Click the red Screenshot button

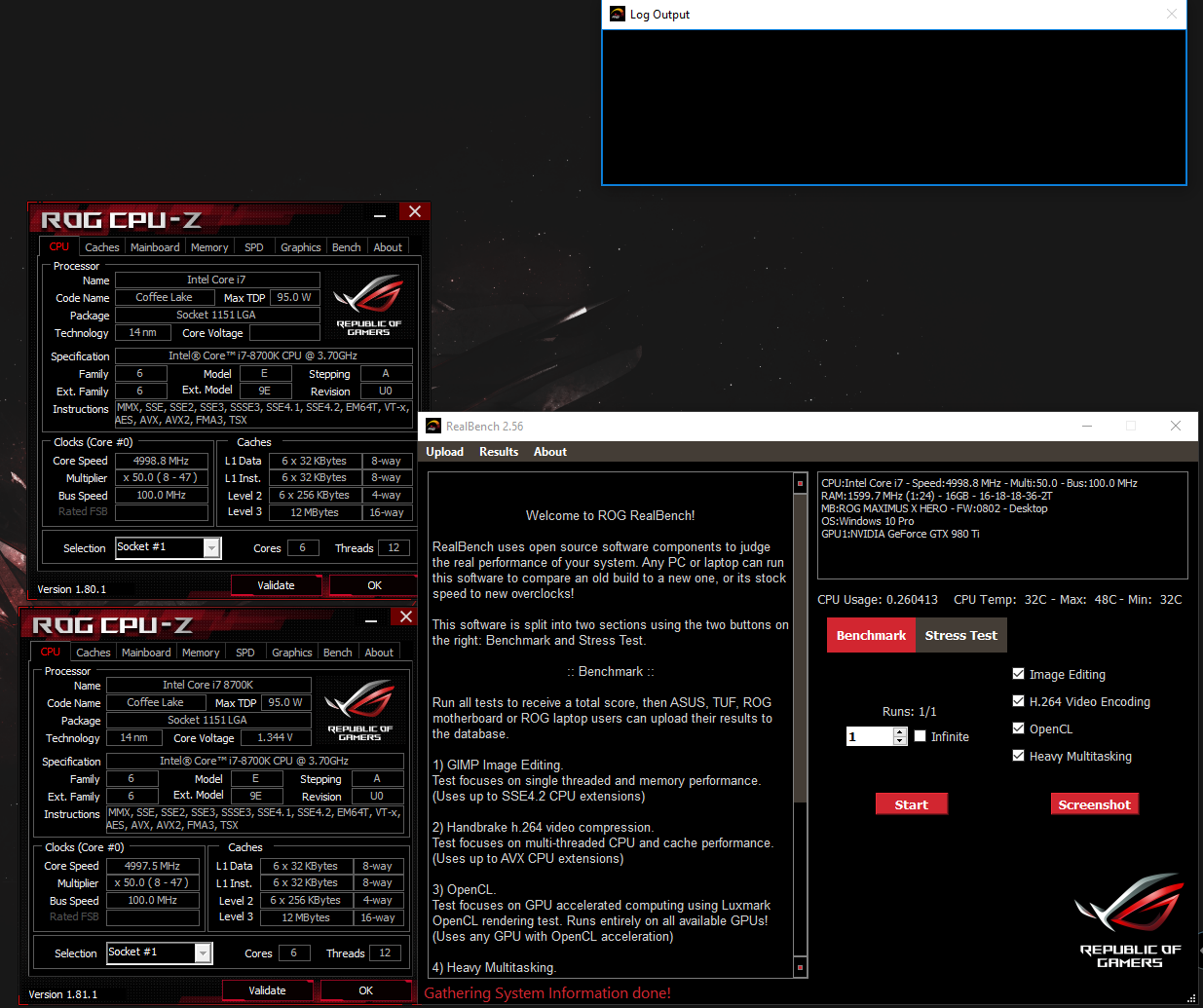1094,804
